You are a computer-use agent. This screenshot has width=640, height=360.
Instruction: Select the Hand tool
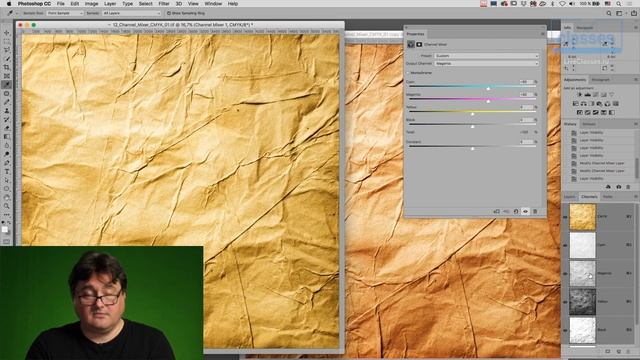[x=7, y=198]
